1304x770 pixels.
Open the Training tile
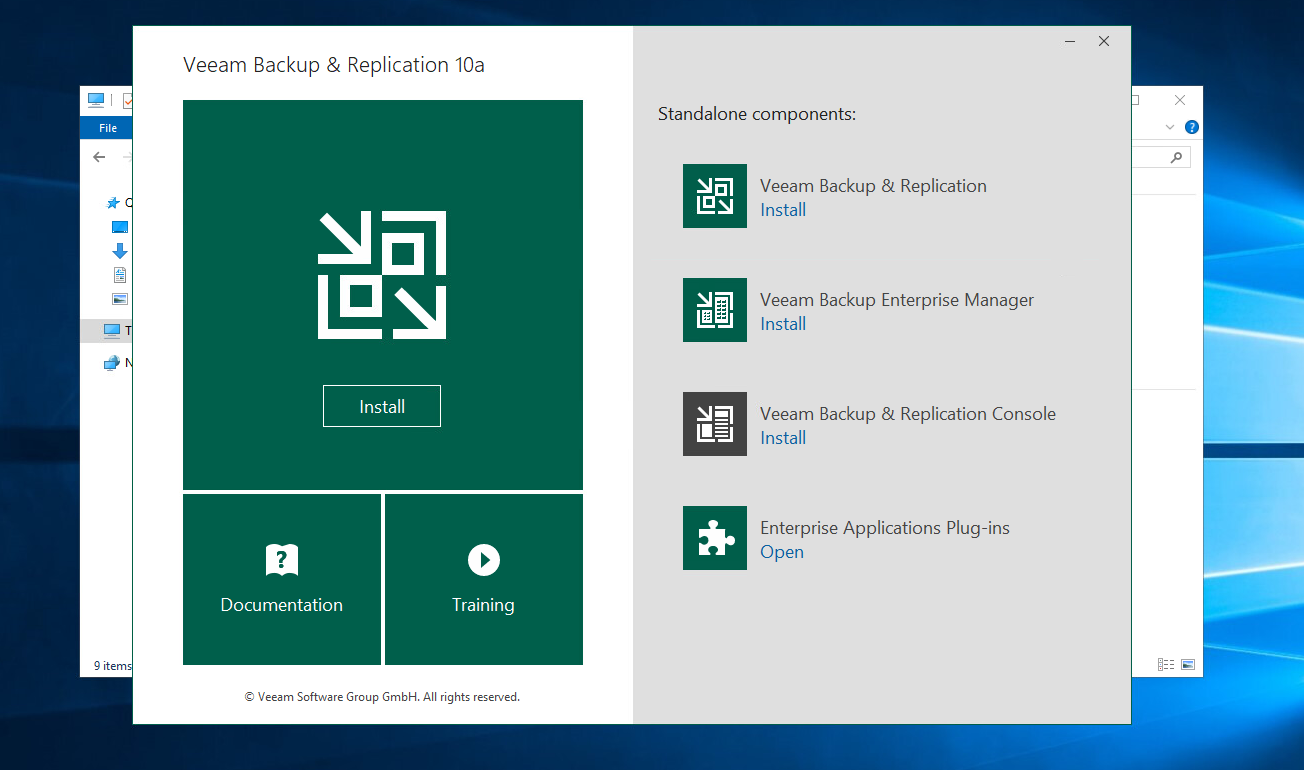[484, 579]
